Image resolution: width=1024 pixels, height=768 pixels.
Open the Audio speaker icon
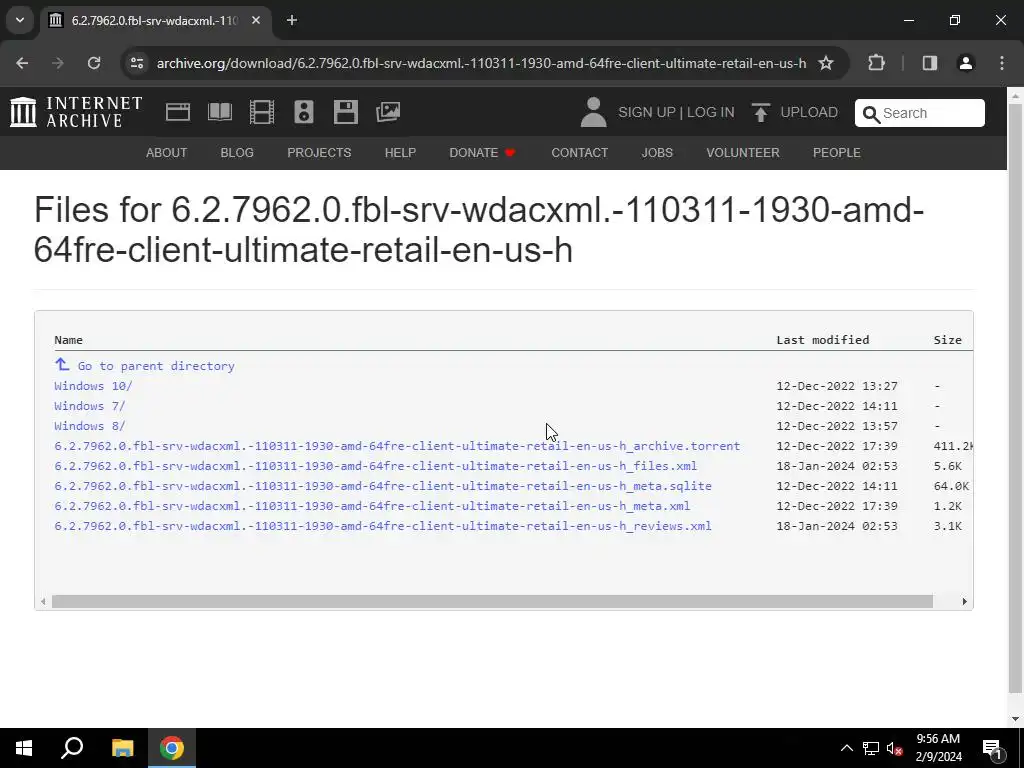[x=304, y=112]
